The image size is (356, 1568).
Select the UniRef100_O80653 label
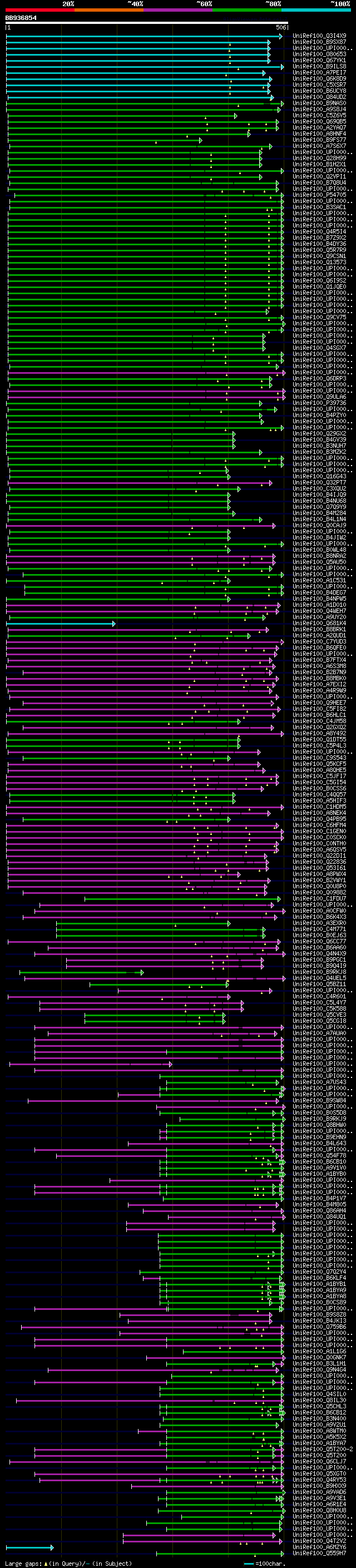[319, 54]
